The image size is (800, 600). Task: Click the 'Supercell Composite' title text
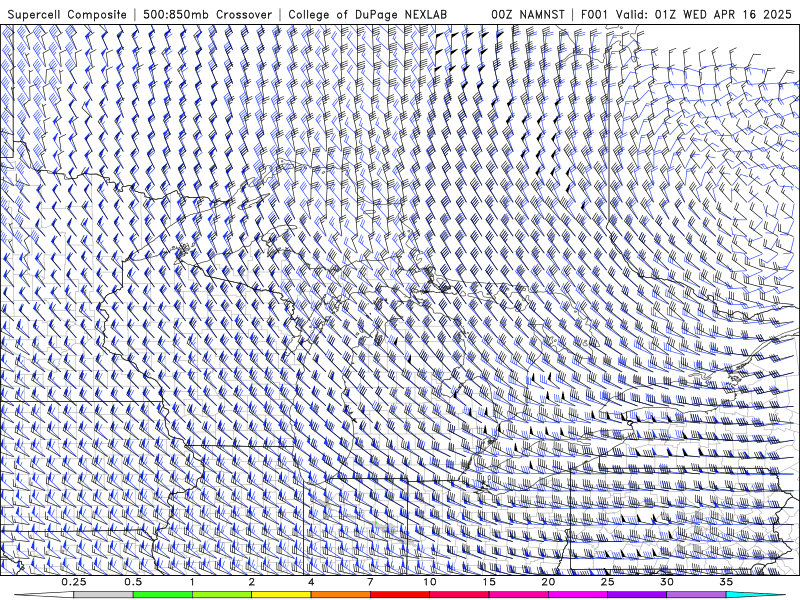pos(67,14)
